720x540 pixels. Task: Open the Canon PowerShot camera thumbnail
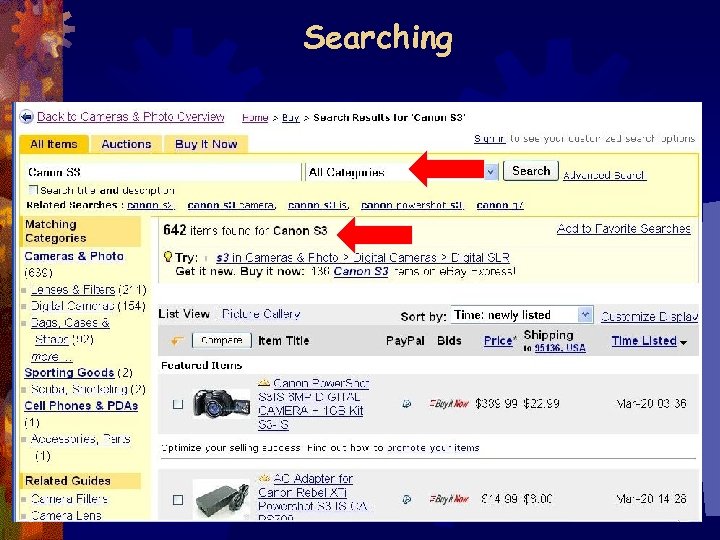(221, 404)
